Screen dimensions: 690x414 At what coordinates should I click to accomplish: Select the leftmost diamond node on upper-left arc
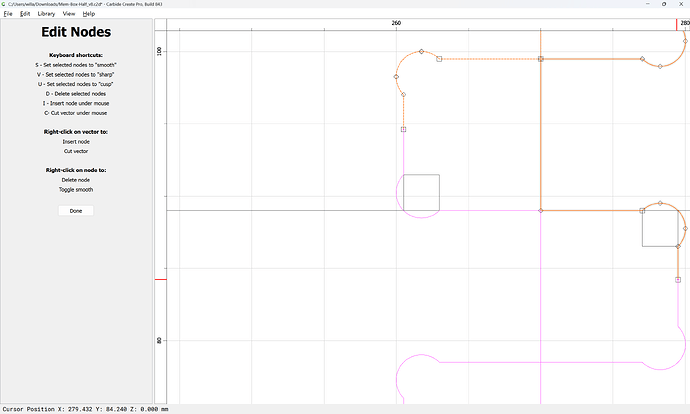coord(396,77)
